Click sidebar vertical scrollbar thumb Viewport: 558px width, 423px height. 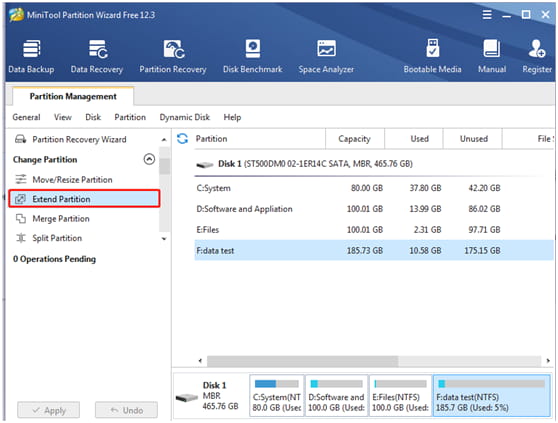[164, 166]
